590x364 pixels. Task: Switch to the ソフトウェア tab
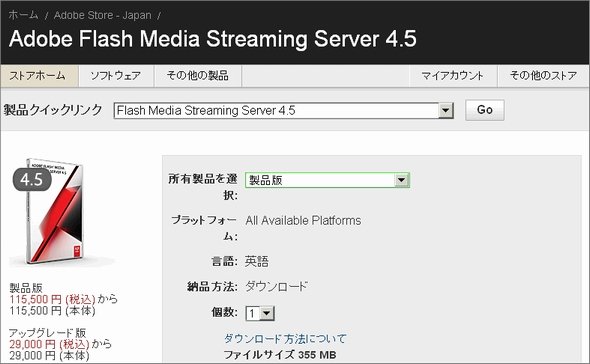tap(116, 76)
